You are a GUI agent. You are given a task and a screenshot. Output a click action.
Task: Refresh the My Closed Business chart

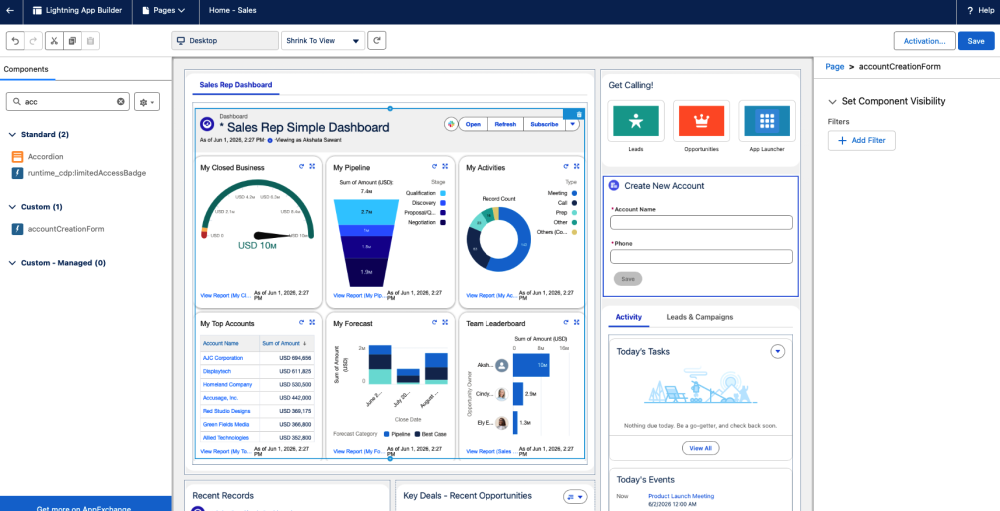tap(301, 167)
